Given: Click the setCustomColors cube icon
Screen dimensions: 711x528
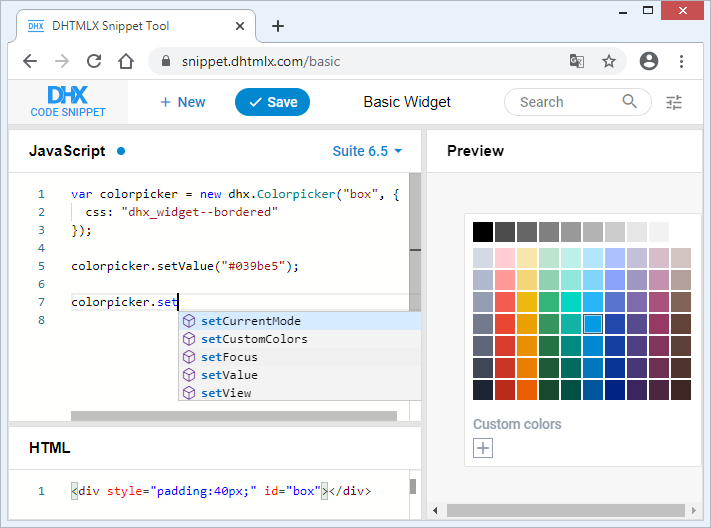Looking at the screenshot, I should [x=189, y=339].
